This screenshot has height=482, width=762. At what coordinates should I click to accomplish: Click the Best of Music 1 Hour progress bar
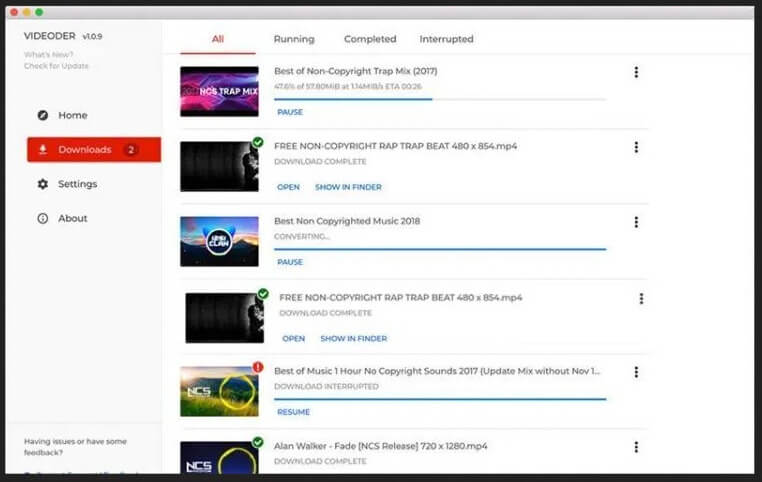[440, 399]
